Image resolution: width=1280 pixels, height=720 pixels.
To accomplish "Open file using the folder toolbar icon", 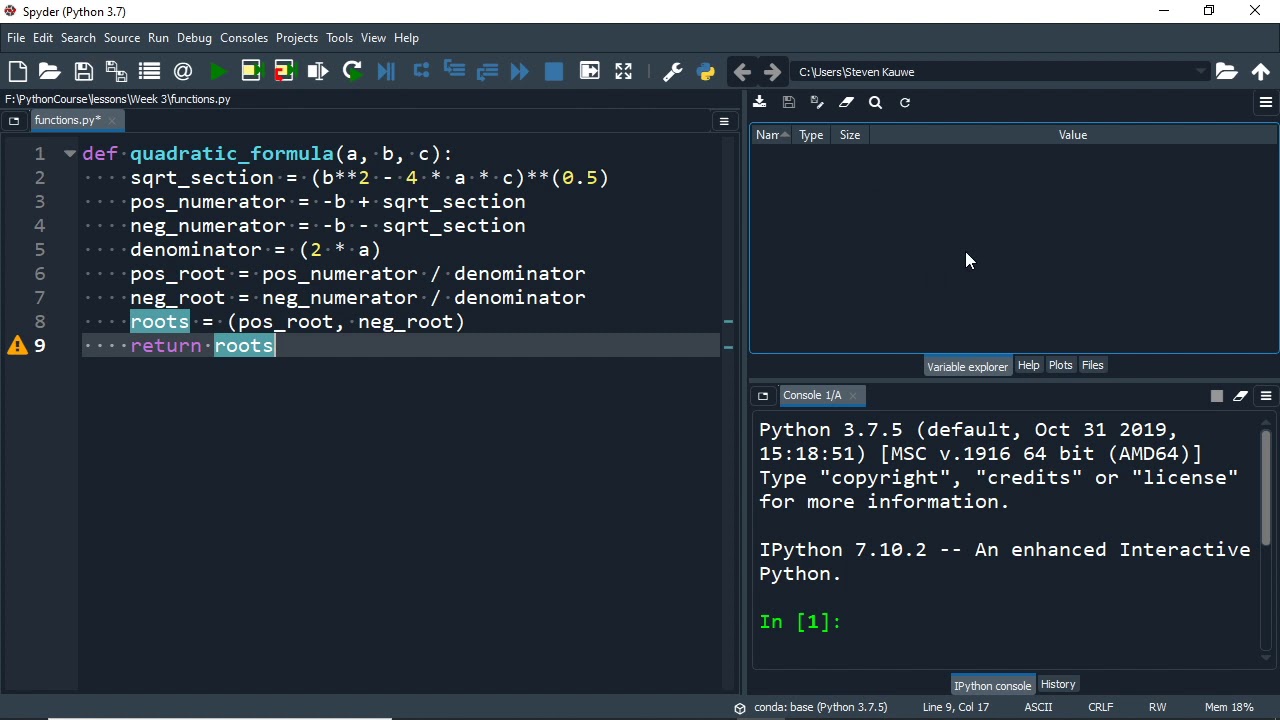I will 50,72.
